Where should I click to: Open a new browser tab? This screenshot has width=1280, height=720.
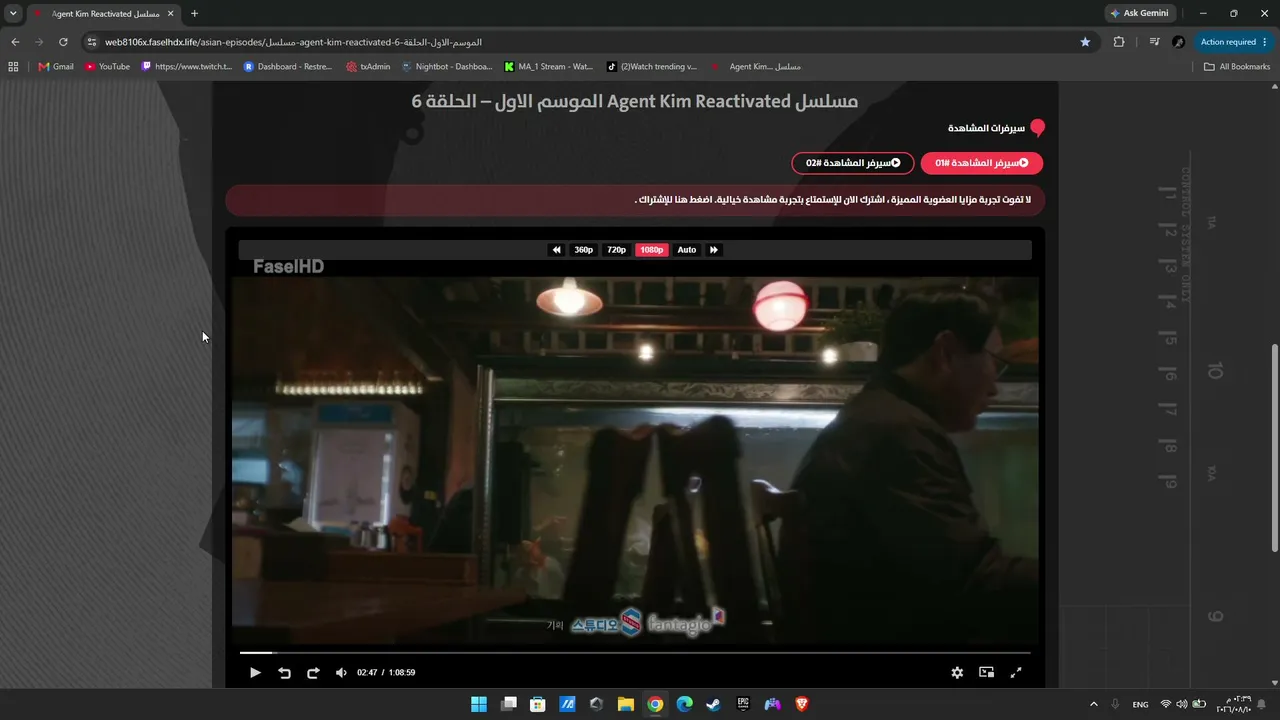click(194, 14)
